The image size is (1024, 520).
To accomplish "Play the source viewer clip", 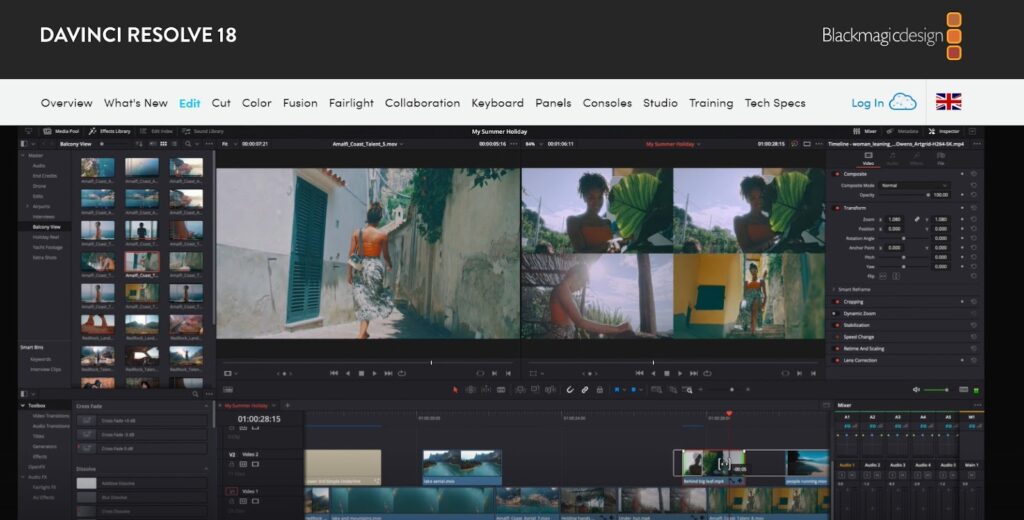I will click(x=374, y=373).
